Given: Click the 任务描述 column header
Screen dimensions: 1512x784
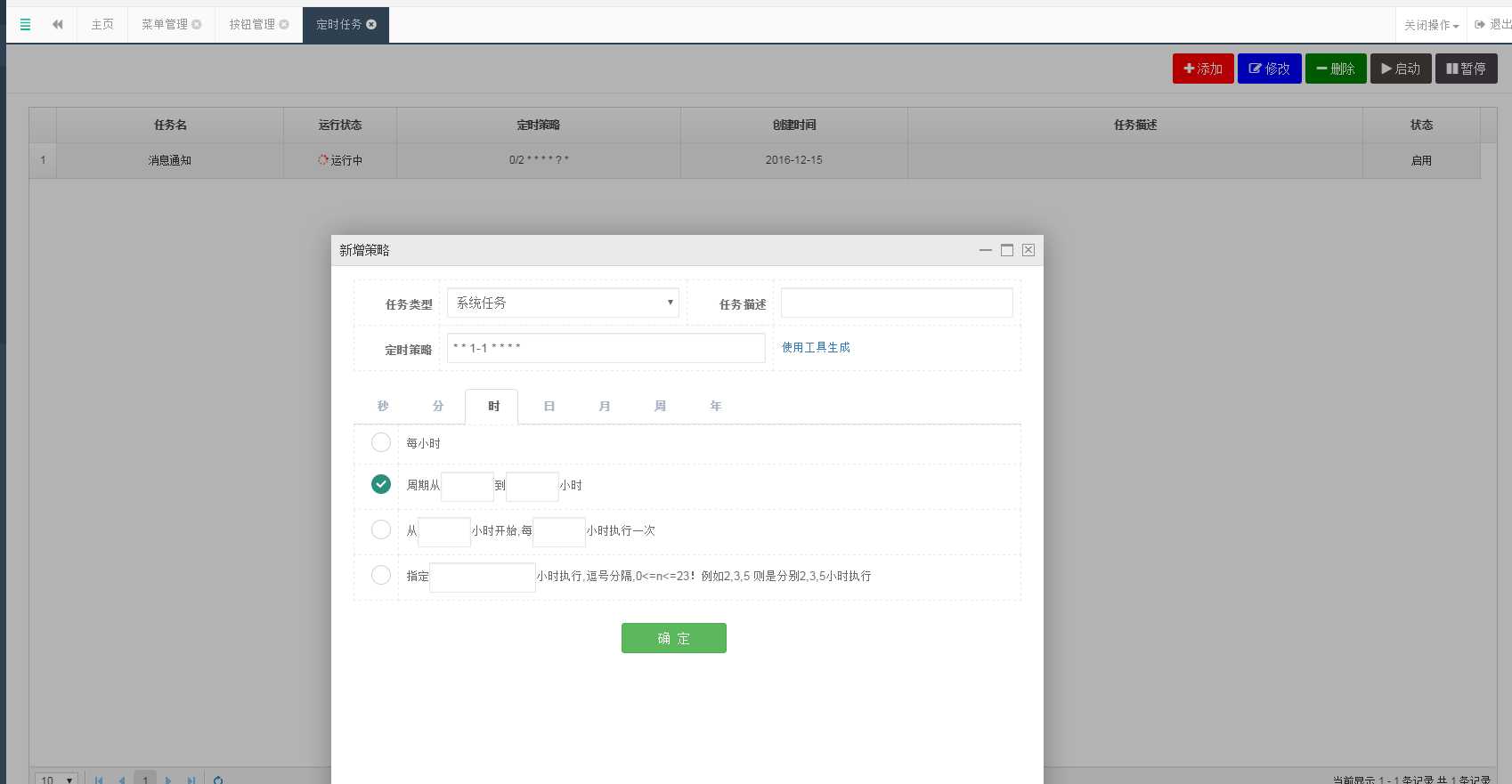Looking at the screenshot, I should coord(1135,125).
